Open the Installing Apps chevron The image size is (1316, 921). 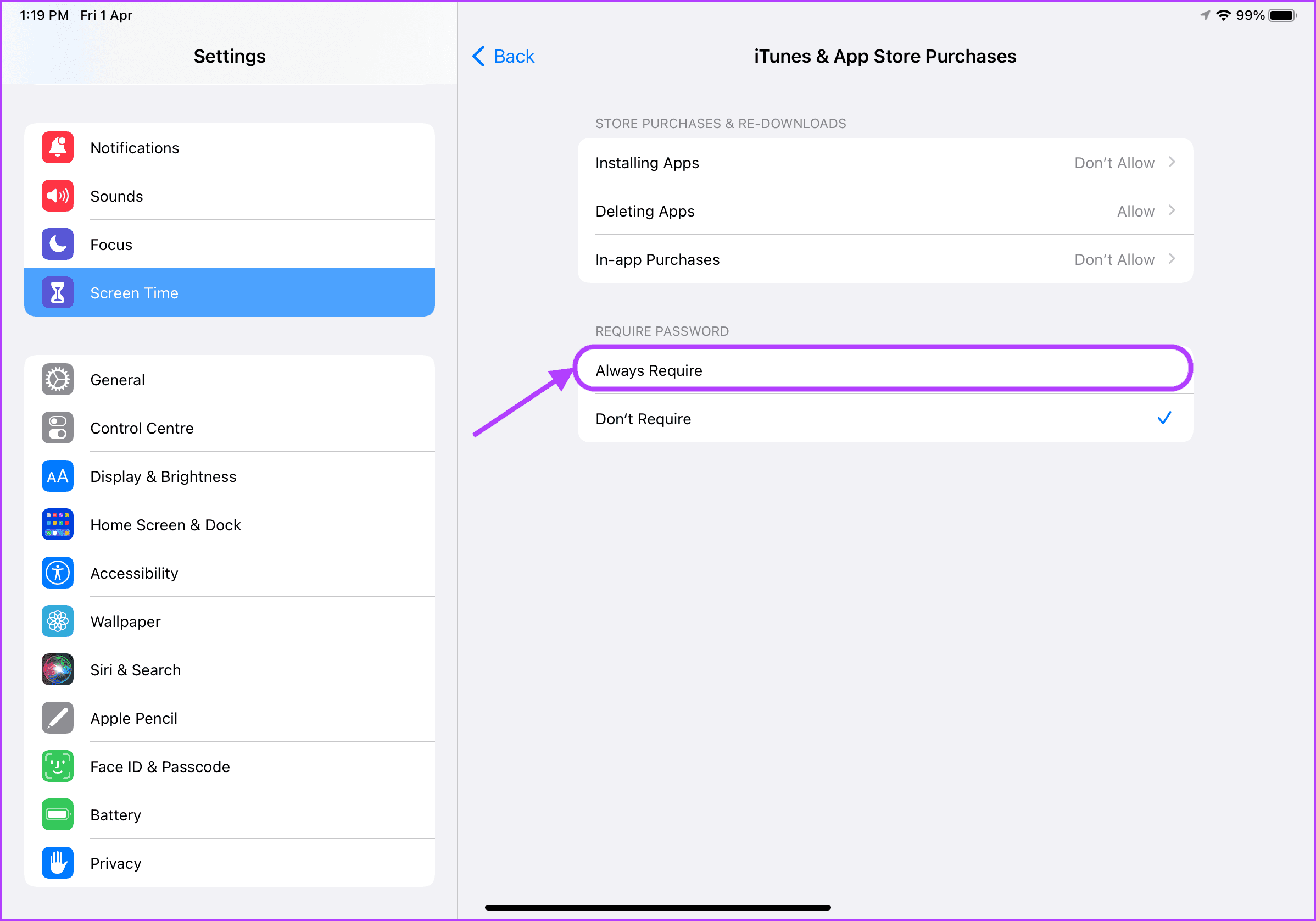(x=1172, y=162)
